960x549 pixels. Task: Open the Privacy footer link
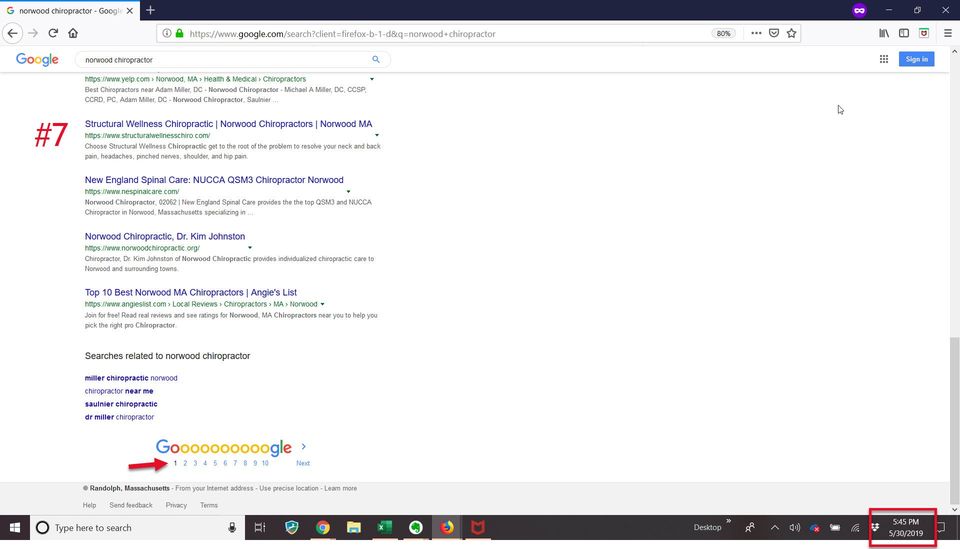(x=176, y=506)
